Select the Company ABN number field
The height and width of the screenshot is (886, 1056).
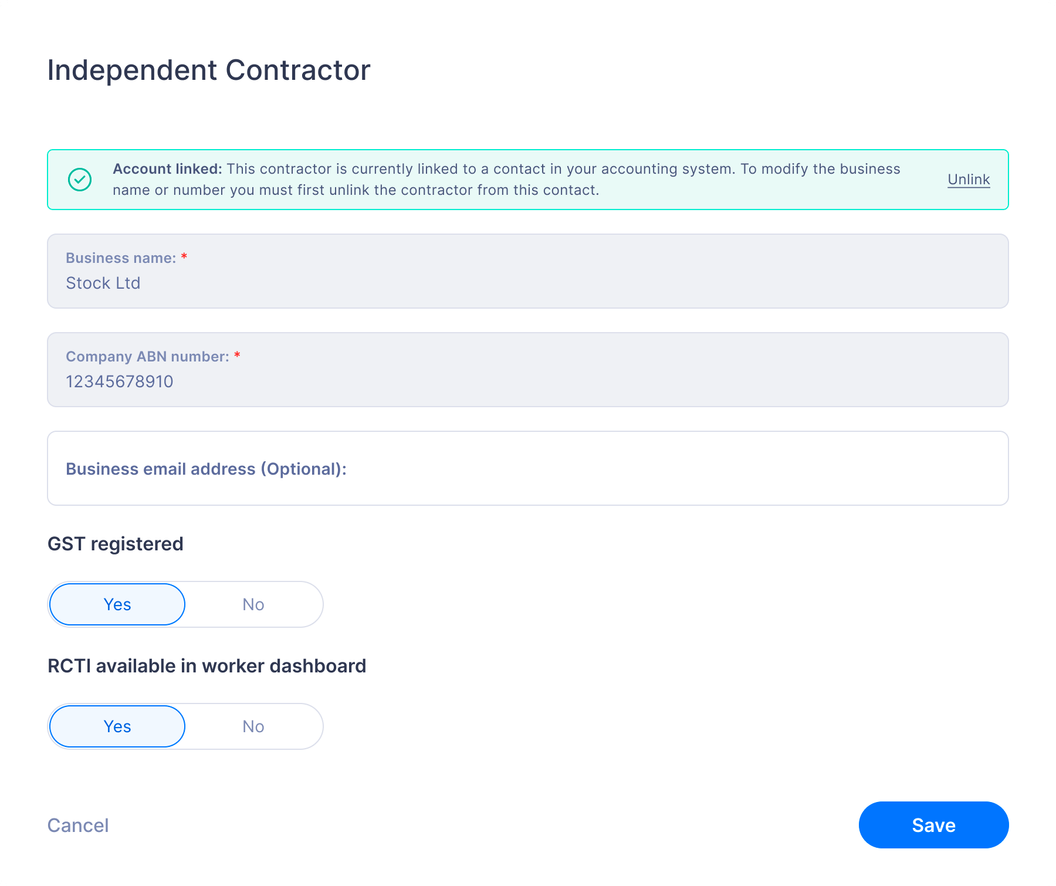click(x=528, y=370)
